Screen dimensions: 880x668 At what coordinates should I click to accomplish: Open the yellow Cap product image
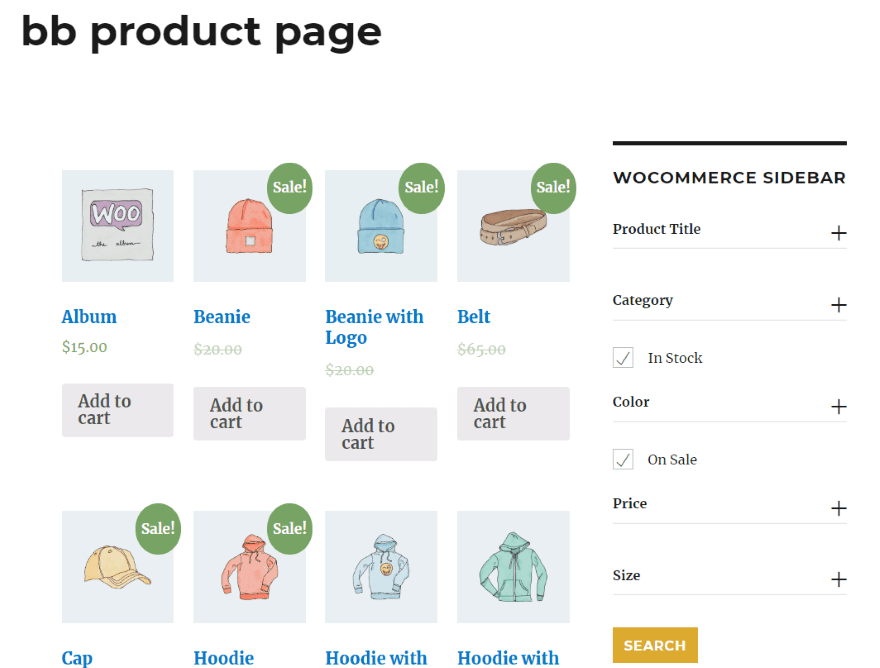[117, 568]
